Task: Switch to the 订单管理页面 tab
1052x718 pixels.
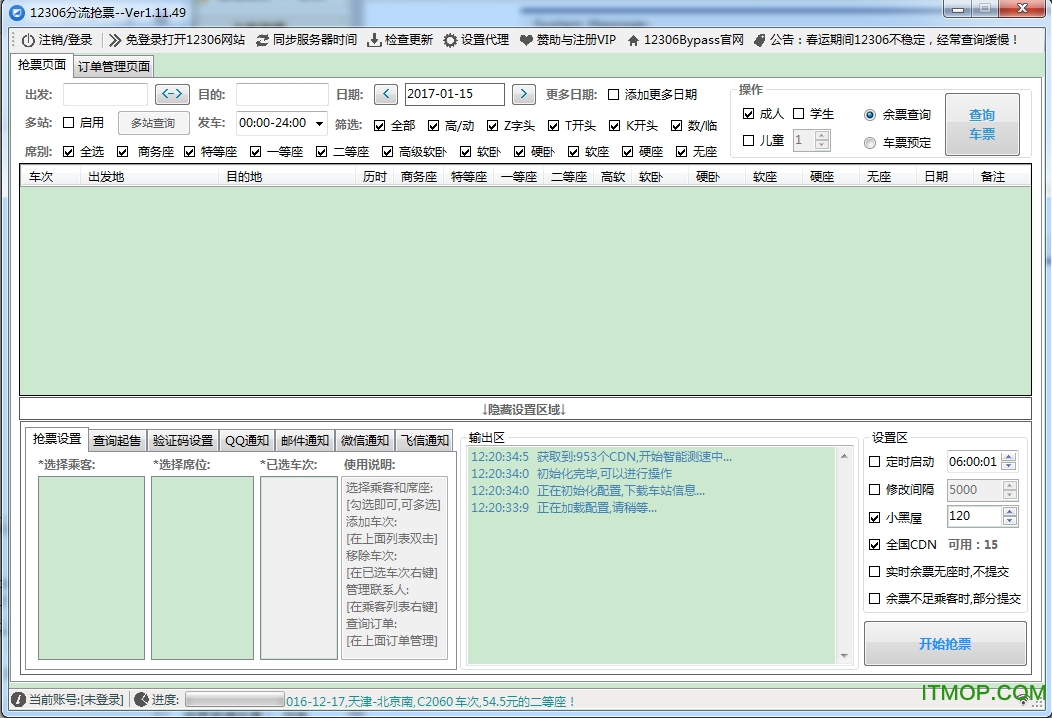Action: pyautogui.click(x=113, y=66)
